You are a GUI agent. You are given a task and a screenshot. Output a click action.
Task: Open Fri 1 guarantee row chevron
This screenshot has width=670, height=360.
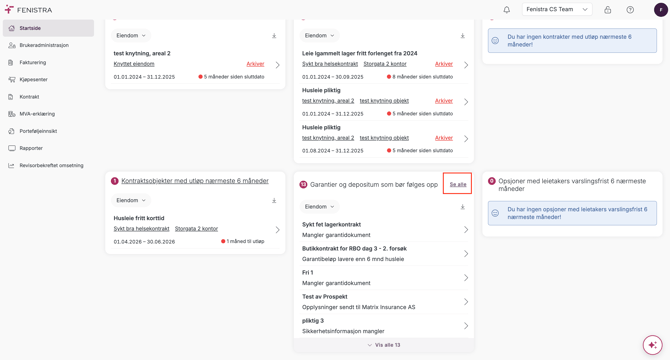[466, 278]
